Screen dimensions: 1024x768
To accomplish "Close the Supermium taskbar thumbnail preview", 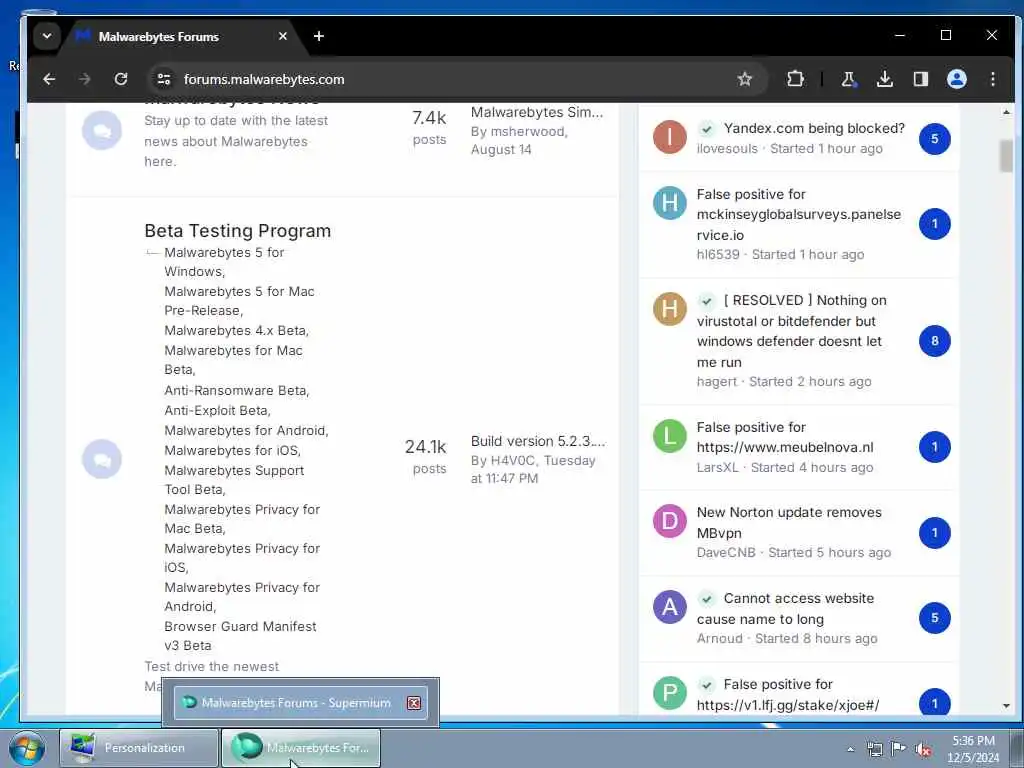I will [414, 703].
